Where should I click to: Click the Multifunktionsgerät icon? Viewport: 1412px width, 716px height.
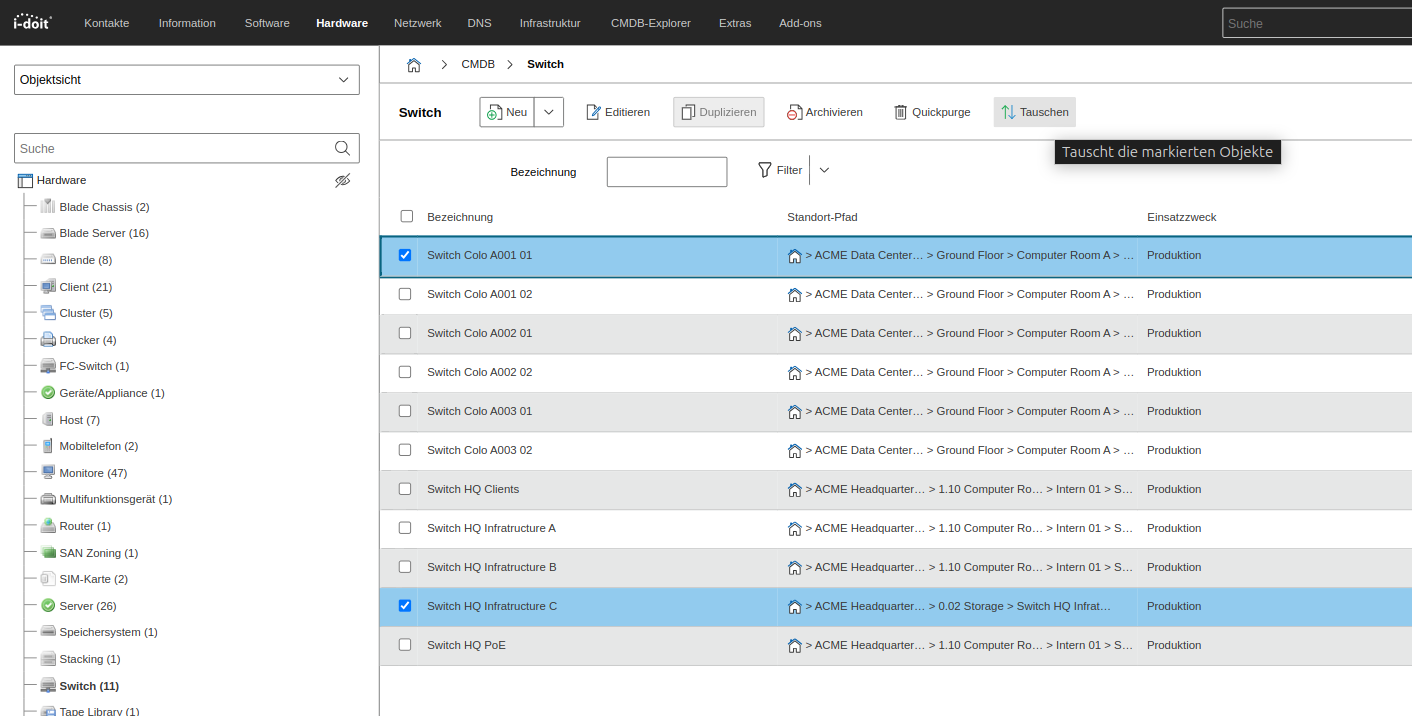pyautogui.click(x=48, y=499)
